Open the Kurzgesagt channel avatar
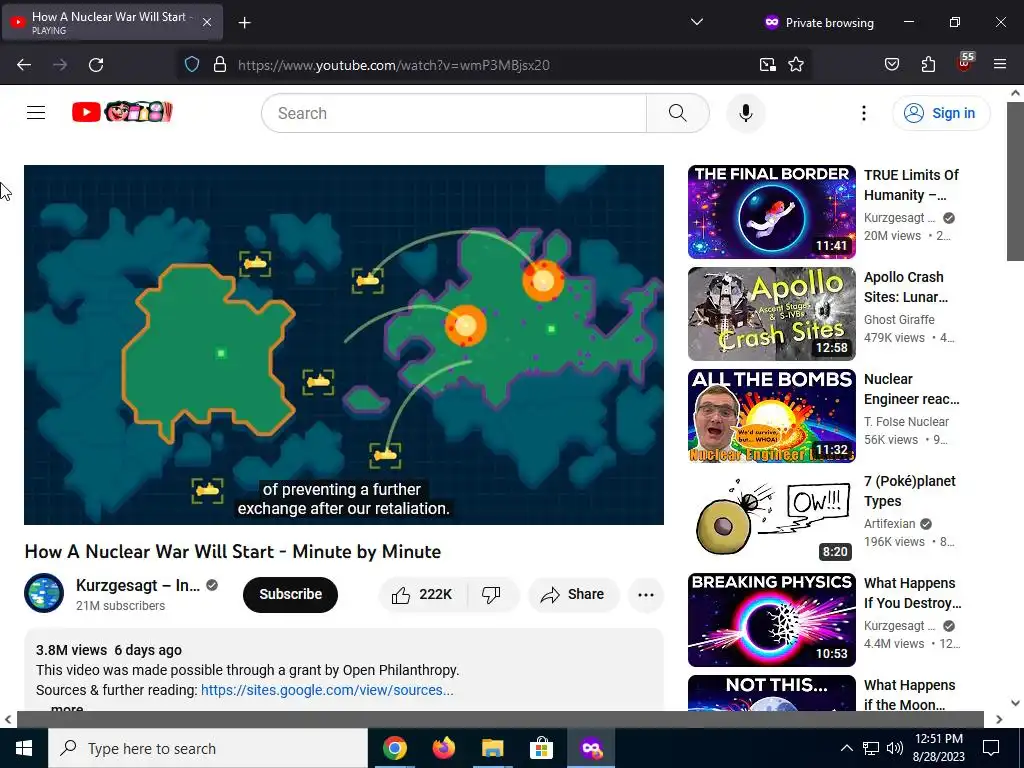 44,593
